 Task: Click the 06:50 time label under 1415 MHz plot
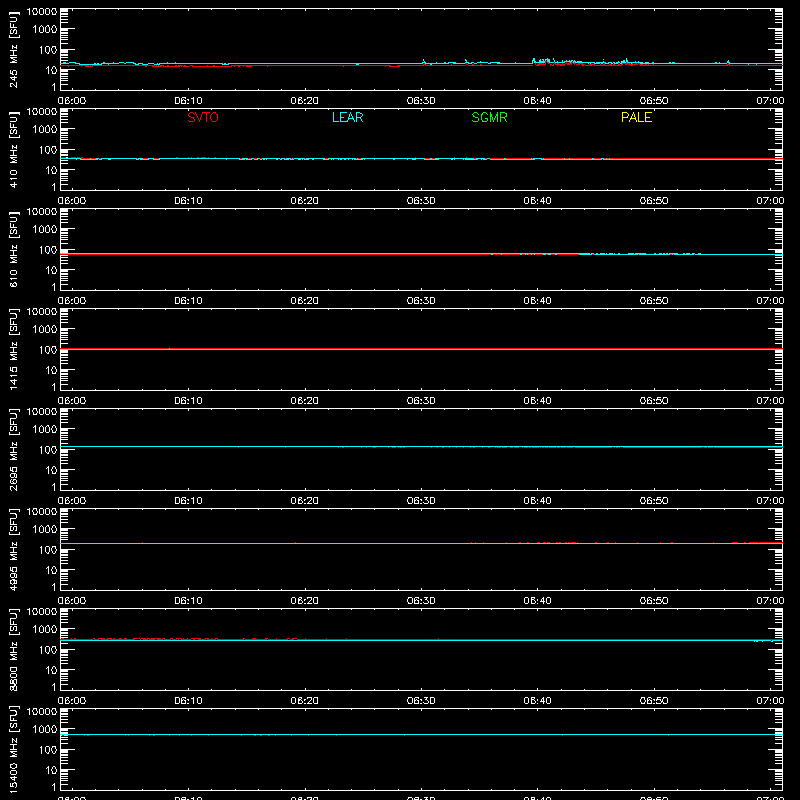click(x=654, y=401)
